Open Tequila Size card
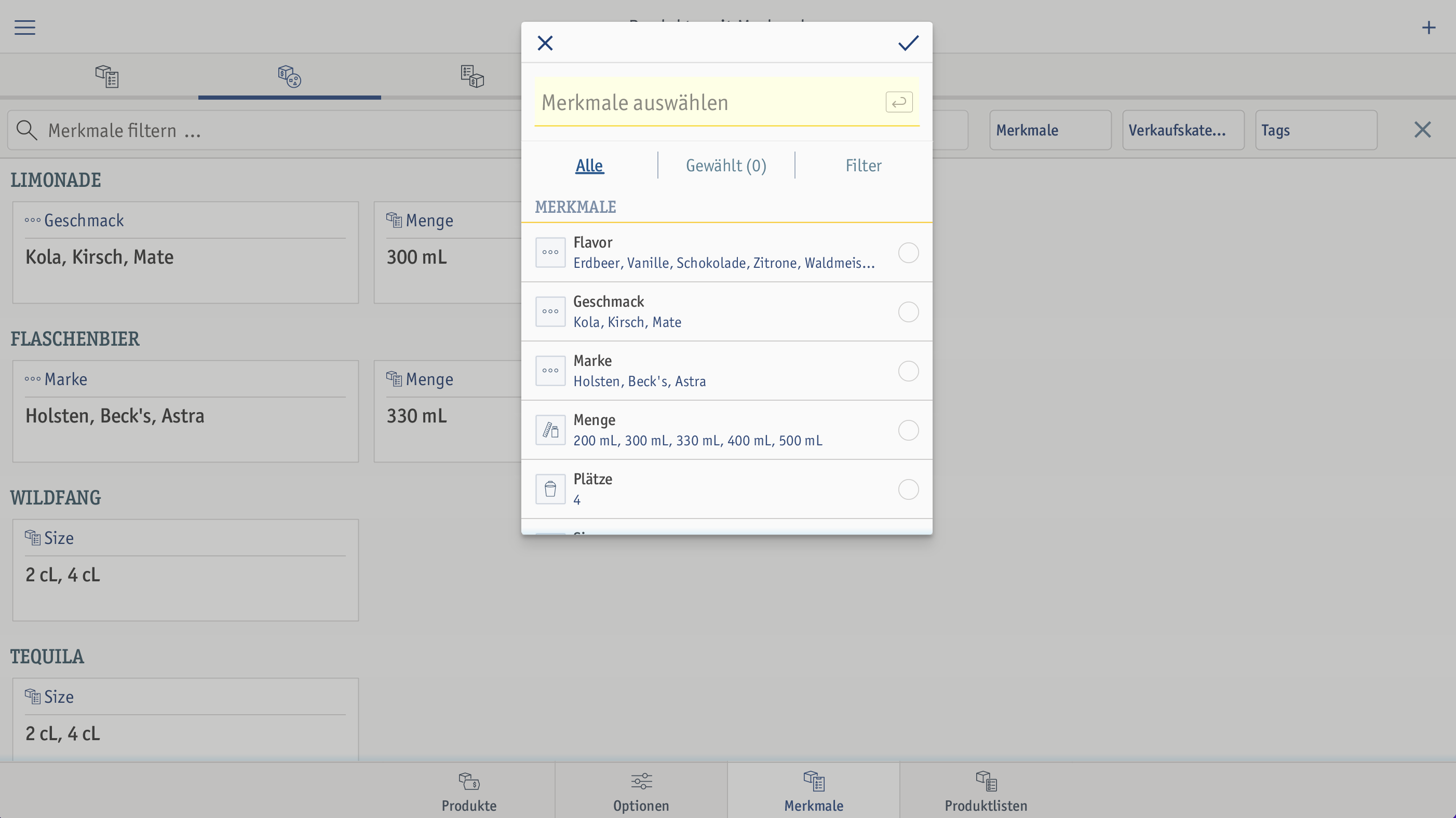This screenshot has height=818, width=1456. click(185, 720)
